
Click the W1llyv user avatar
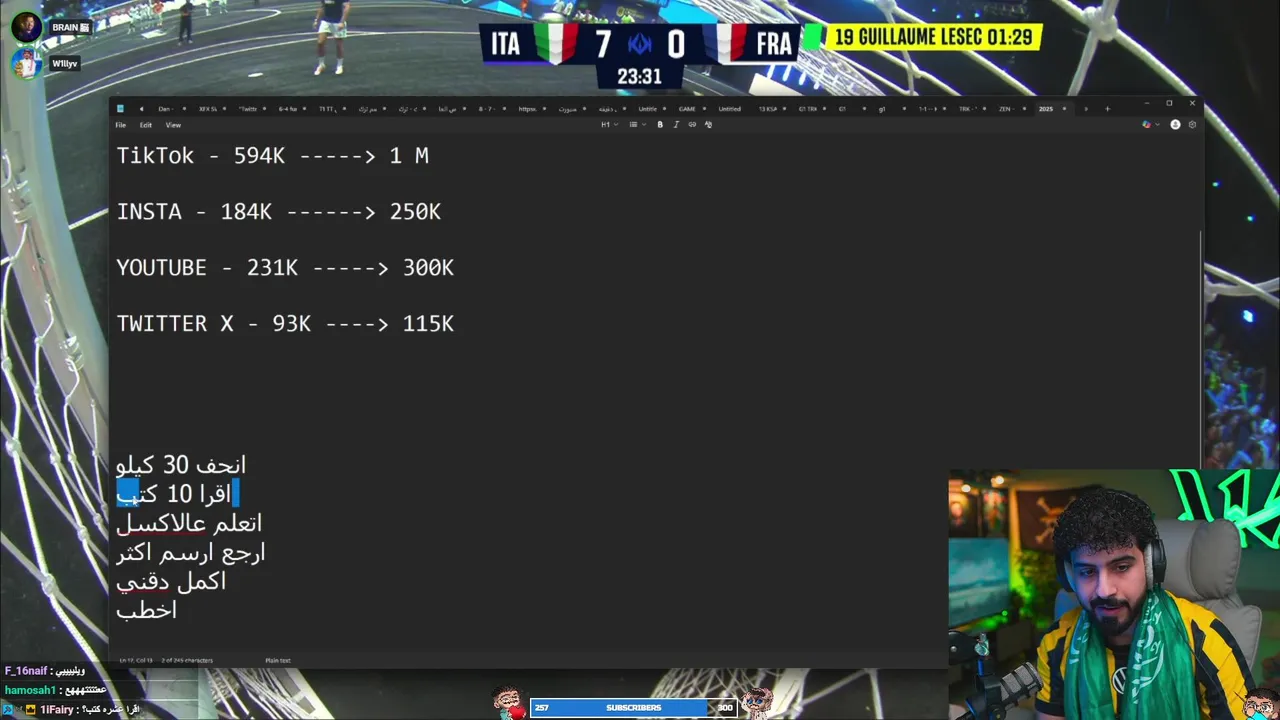(26, 63)
